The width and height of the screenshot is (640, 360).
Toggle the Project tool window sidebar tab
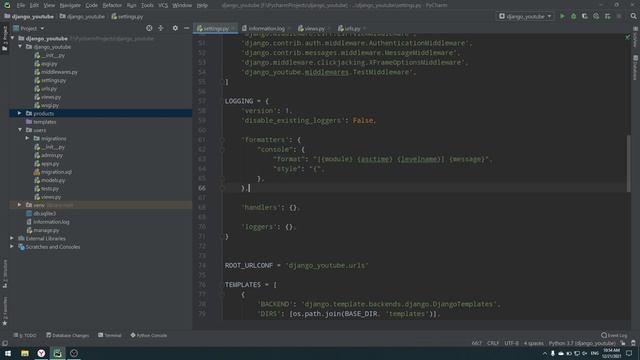coord(5,38)
